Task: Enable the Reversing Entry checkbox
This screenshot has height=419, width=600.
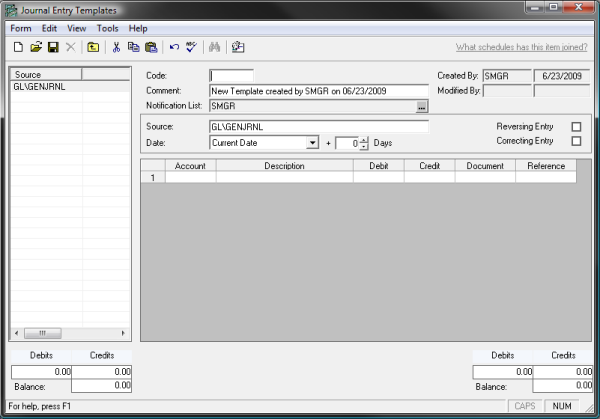Action: pyautogui.click(x=575, y=127)
